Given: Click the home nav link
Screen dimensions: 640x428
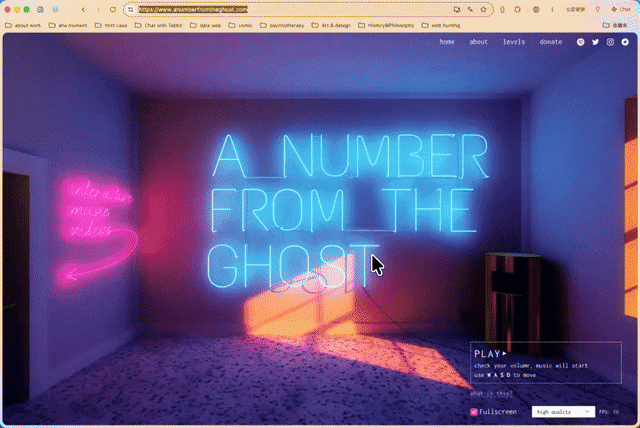Looking at the screenshot, I should (x=447, y=42).
